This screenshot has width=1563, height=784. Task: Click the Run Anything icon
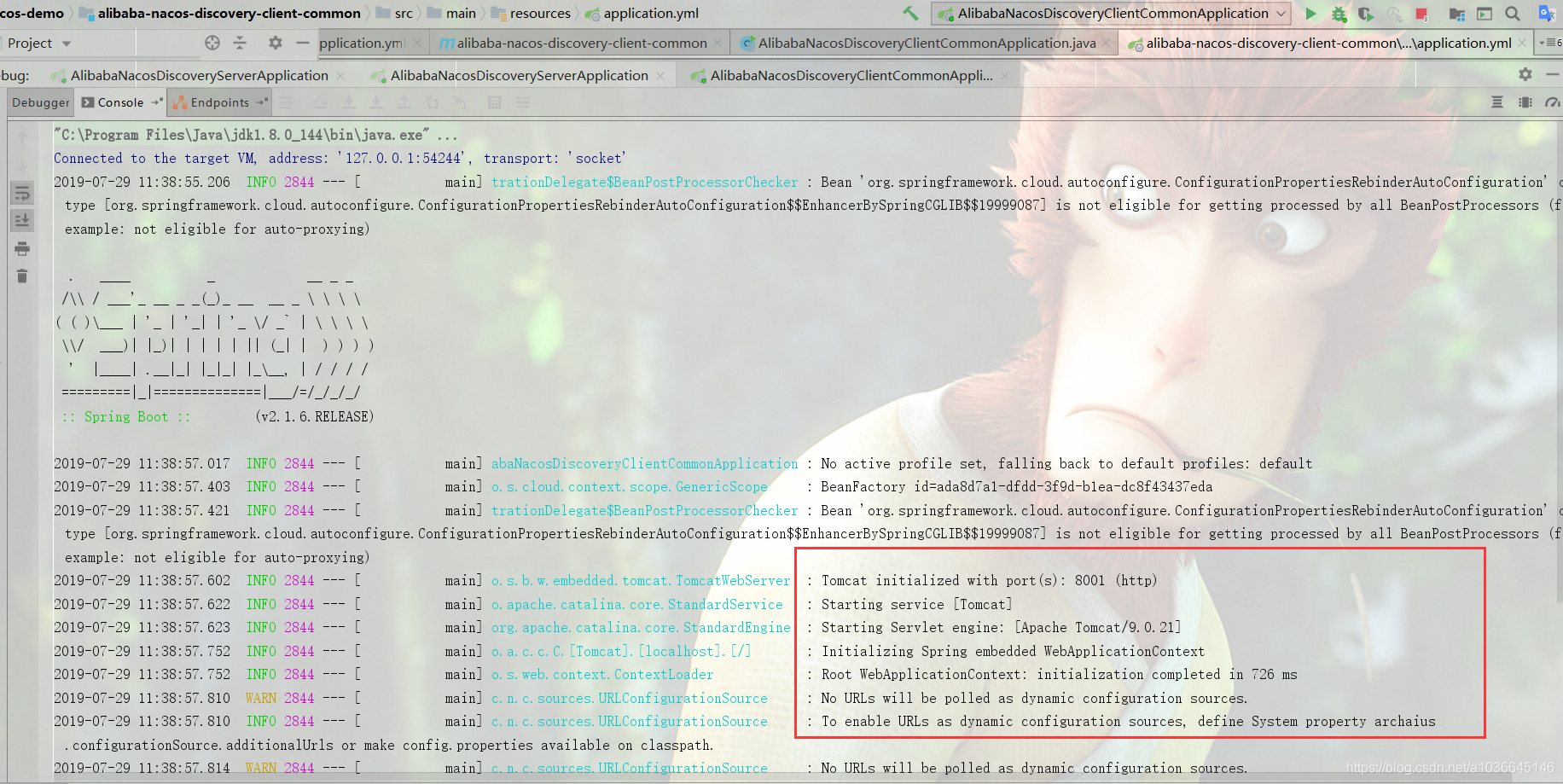pyautogui.click(x=1485, y=14)
